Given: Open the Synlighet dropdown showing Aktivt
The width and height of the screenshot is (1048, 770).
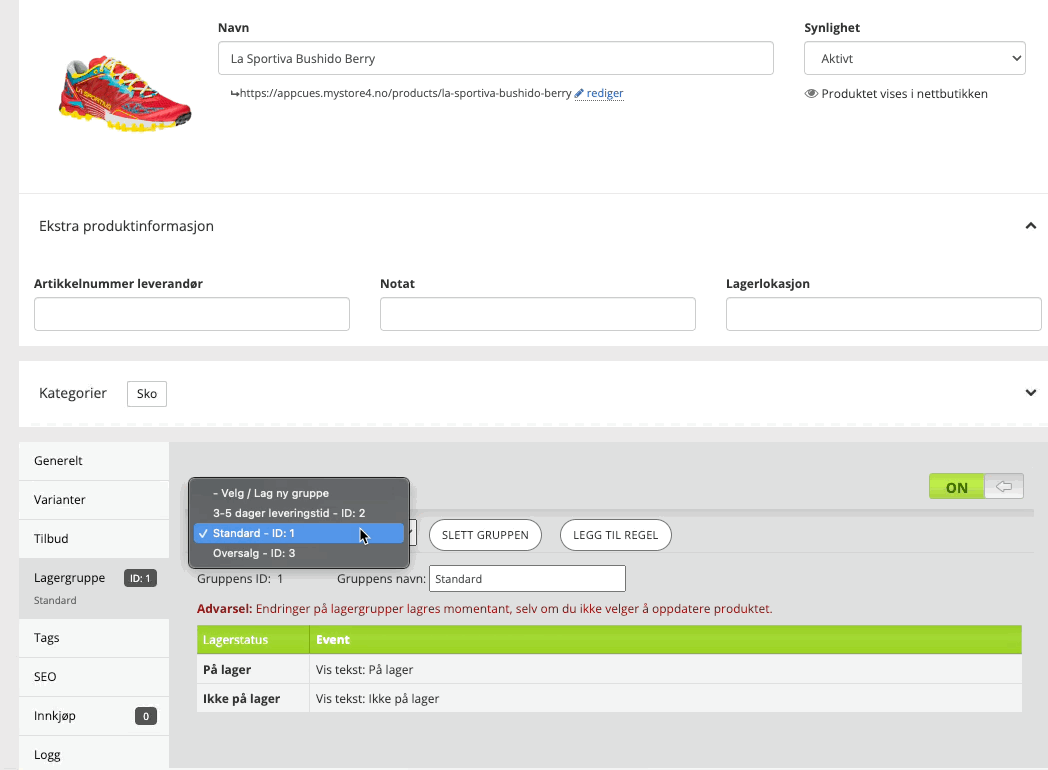Looking at the screenshot, I should (914, 59).
